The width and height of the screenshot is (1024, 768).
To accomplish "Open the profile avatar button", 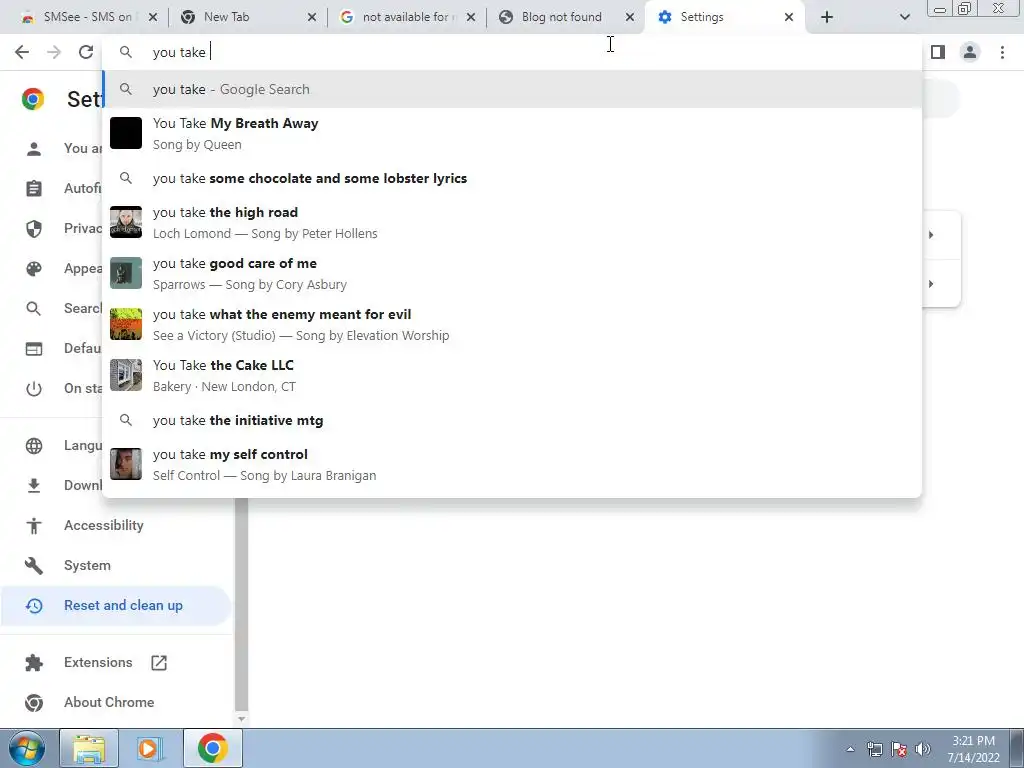I will click(970, 52).
